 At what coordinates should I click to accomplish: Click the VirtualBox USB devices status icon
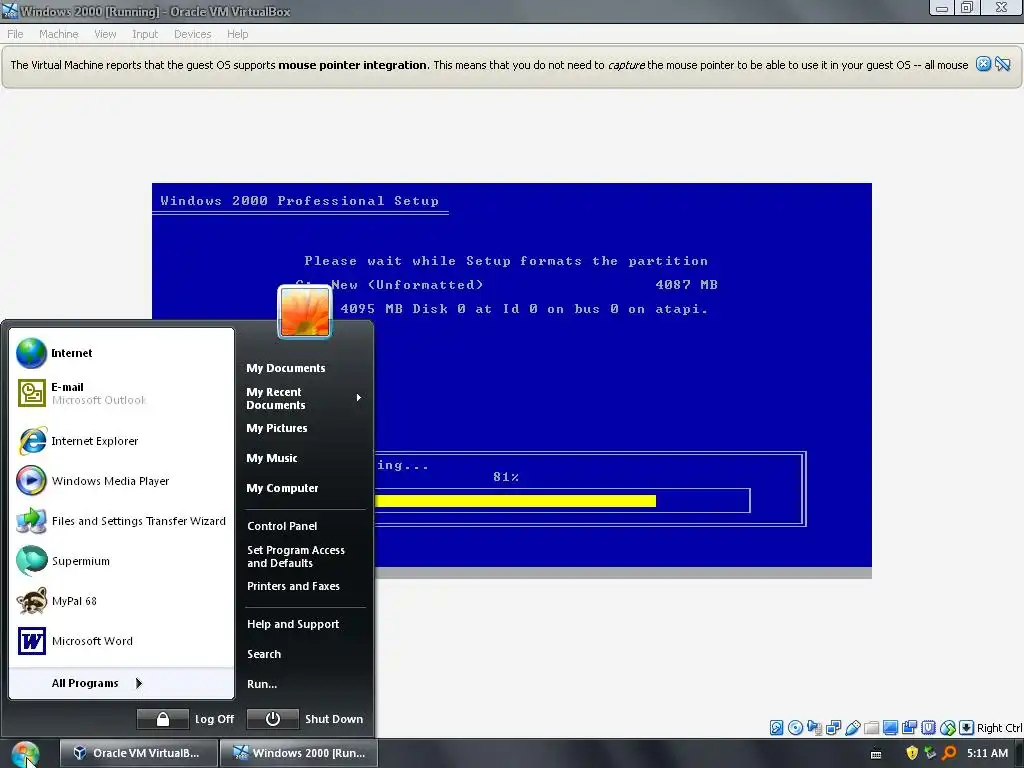click(852, 728)
